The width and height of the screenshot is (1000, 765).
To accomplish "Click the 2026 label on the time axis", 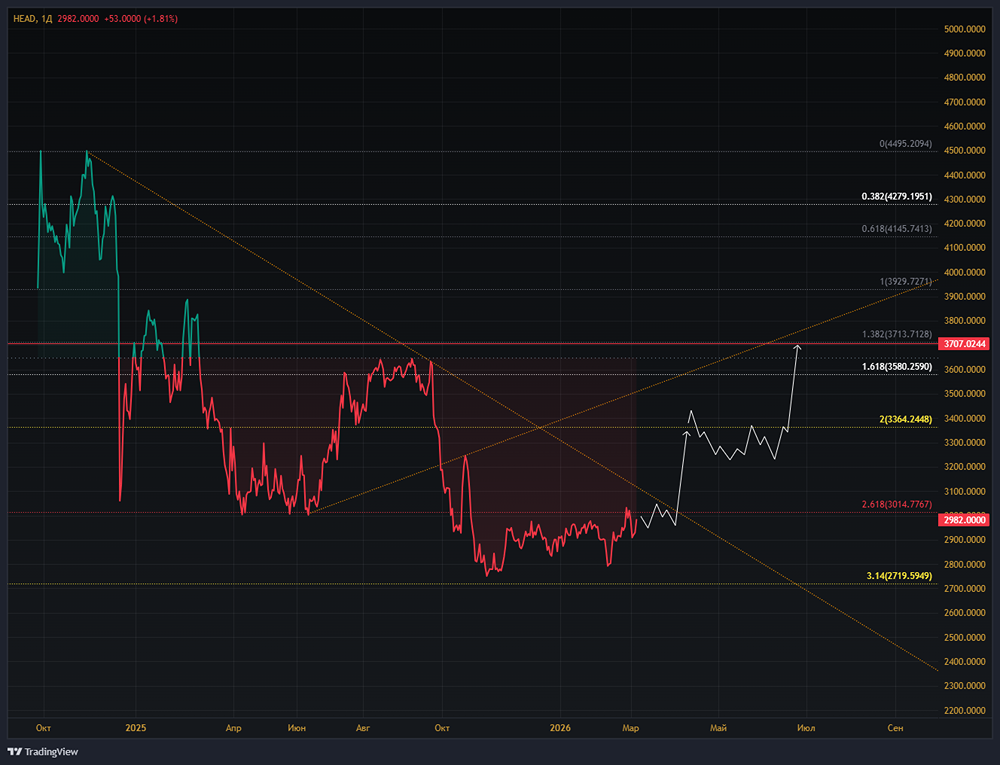I will 560,728.
